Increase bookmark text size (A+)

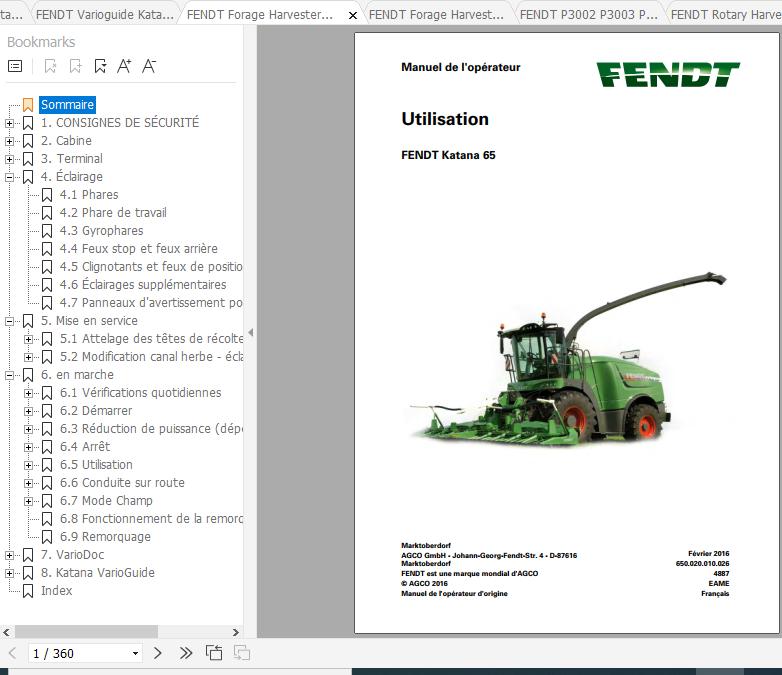[124, 66]
